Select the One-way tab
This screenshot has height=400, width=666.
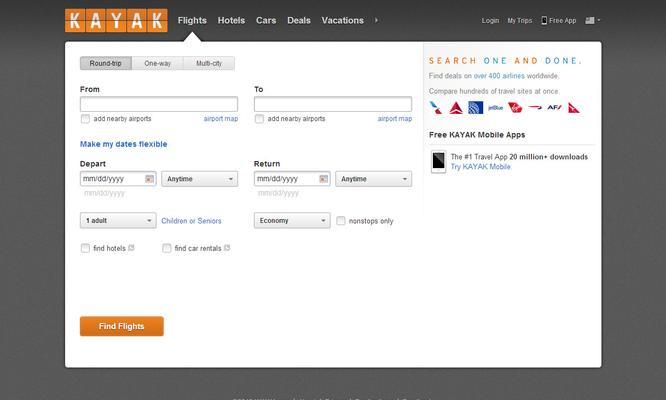tap(157, 63)
